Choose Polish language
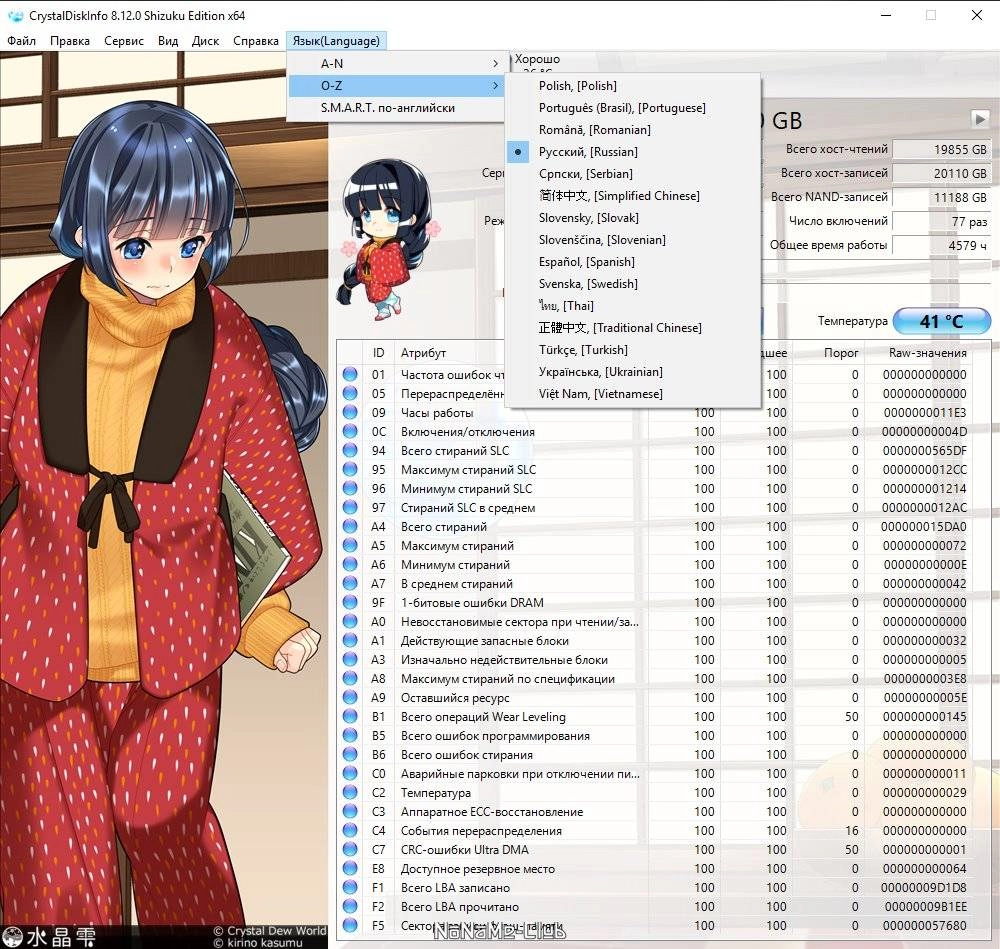 (x=633, y=85)
